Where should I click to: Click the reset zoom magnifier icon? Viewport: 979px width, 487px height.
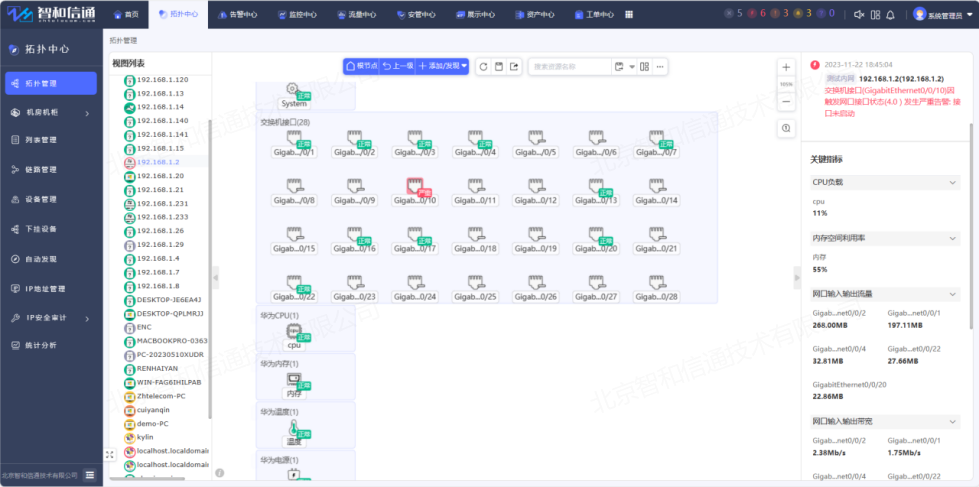pos(786,128)
